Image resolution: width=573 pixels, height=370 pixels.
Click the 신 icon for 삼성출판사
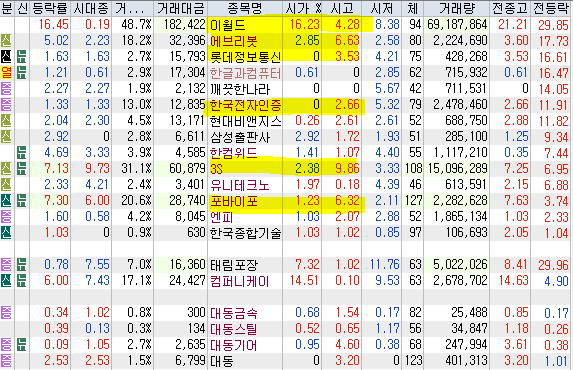6,137
